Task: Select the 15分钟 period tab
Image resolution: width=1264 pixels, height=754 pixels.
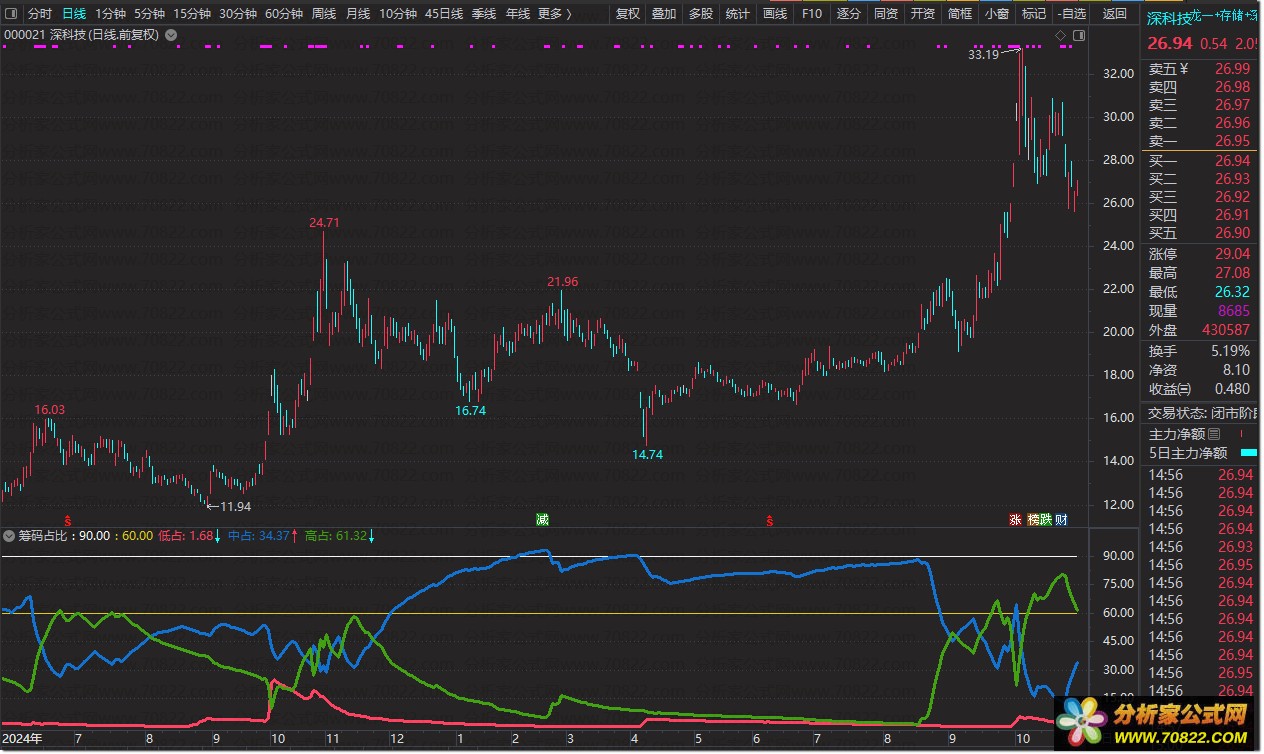Action: [192, 14]
